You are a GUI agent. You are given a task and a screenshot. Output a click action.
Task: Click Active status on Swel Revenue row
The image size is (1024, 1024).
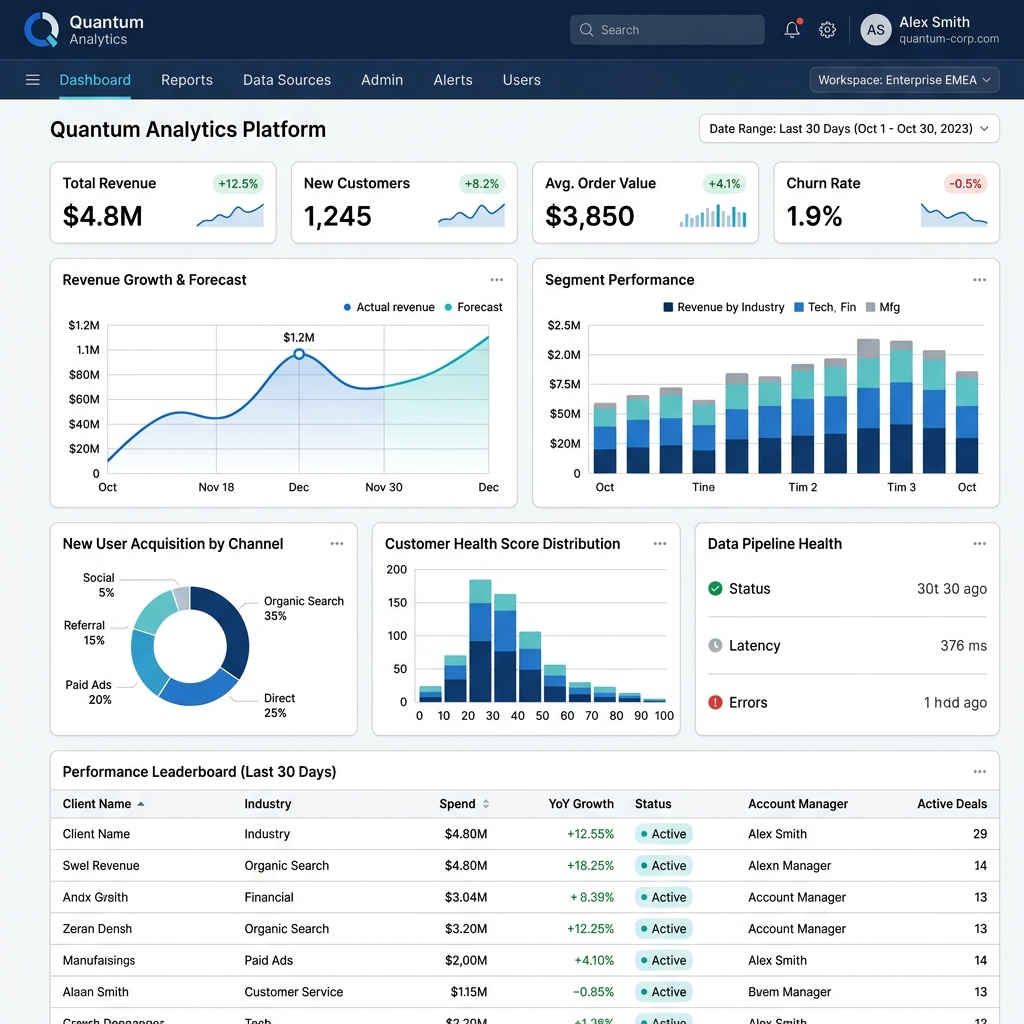point(664,865)
